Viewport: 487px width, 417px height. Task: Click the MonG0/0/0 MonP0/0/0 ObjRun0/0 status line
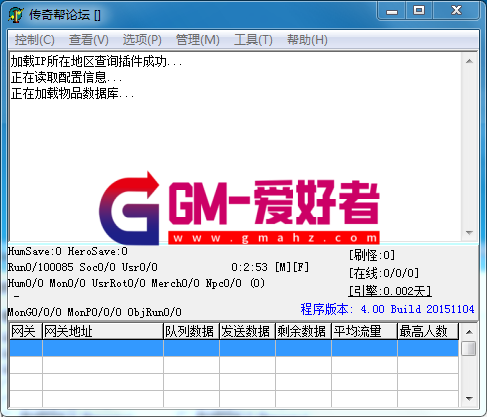[x=95, y=312]
